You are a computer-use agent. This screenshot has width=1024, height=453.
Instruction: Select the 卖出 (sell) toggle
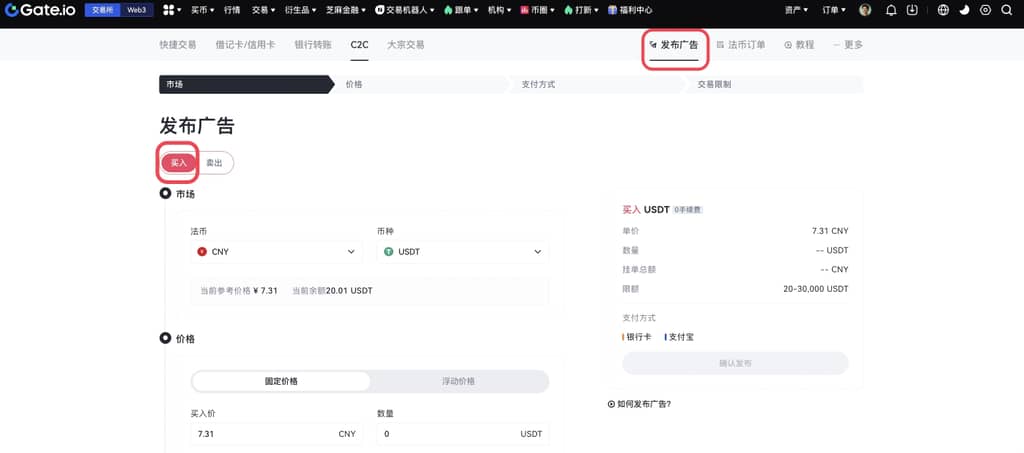point(215,162)
